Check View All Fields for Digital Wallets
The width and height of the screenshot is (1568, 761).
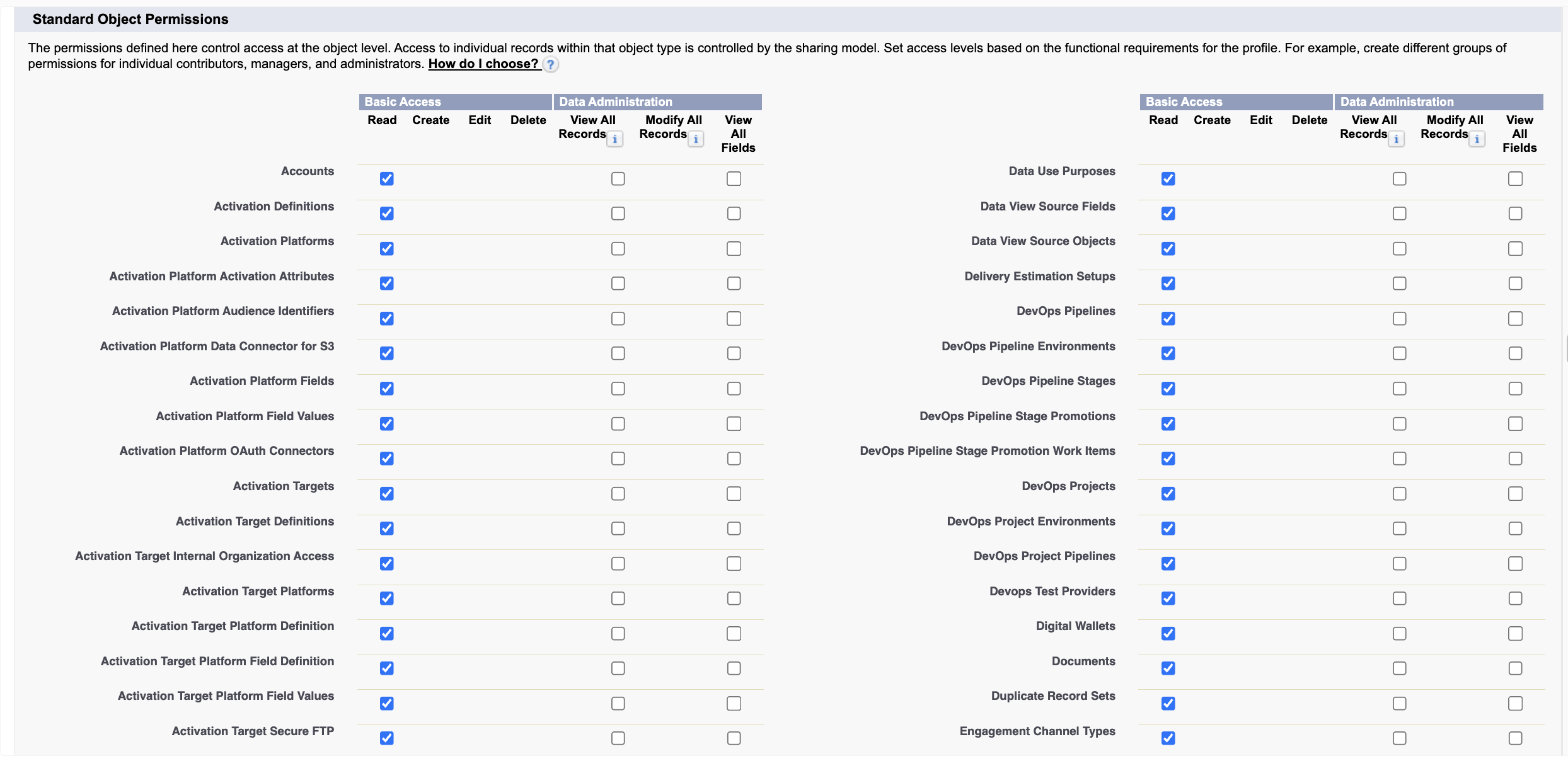click(1516, 634)
